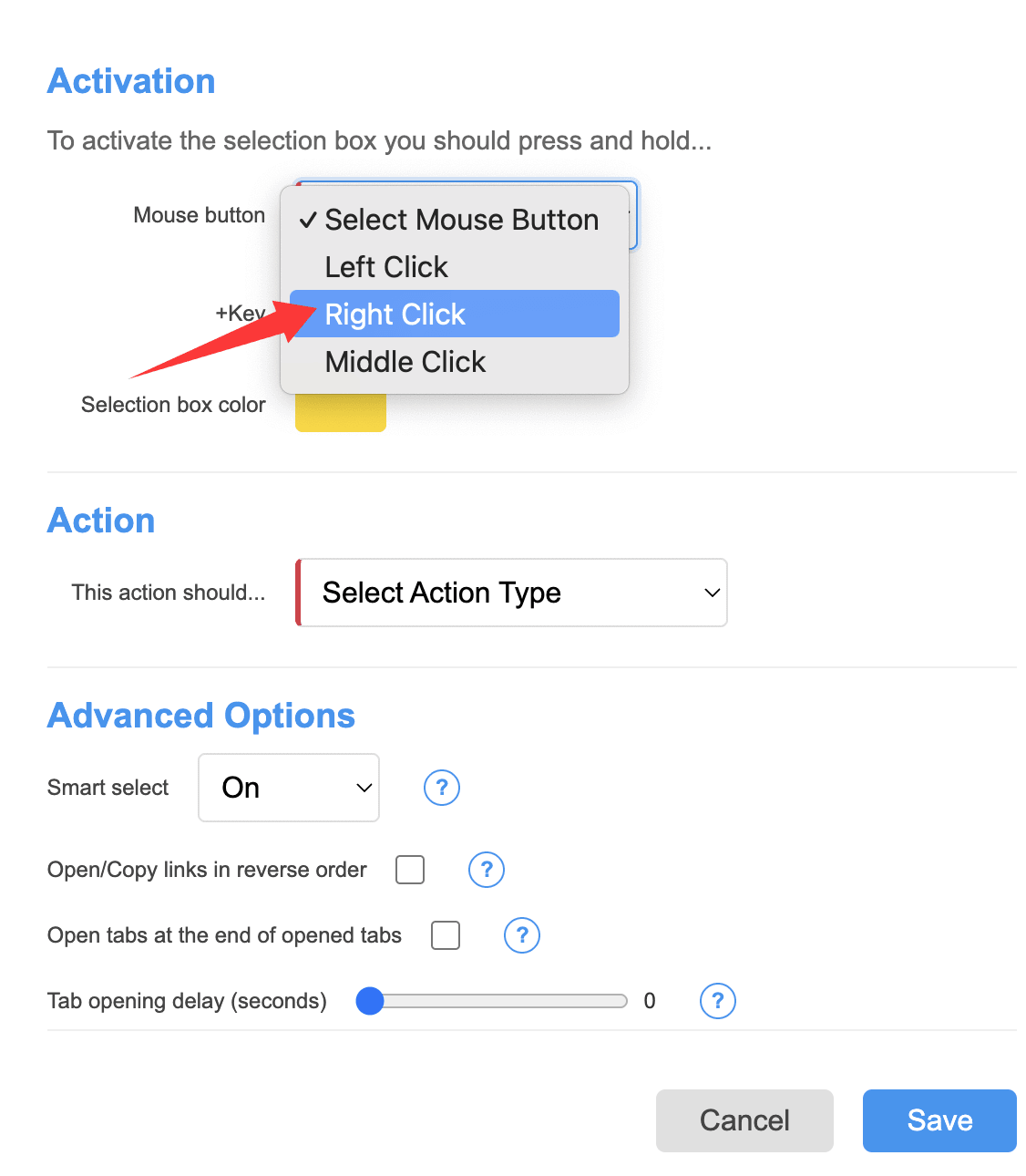
Task: Select Right Click option in dropdown
Action: click(395, 315)
